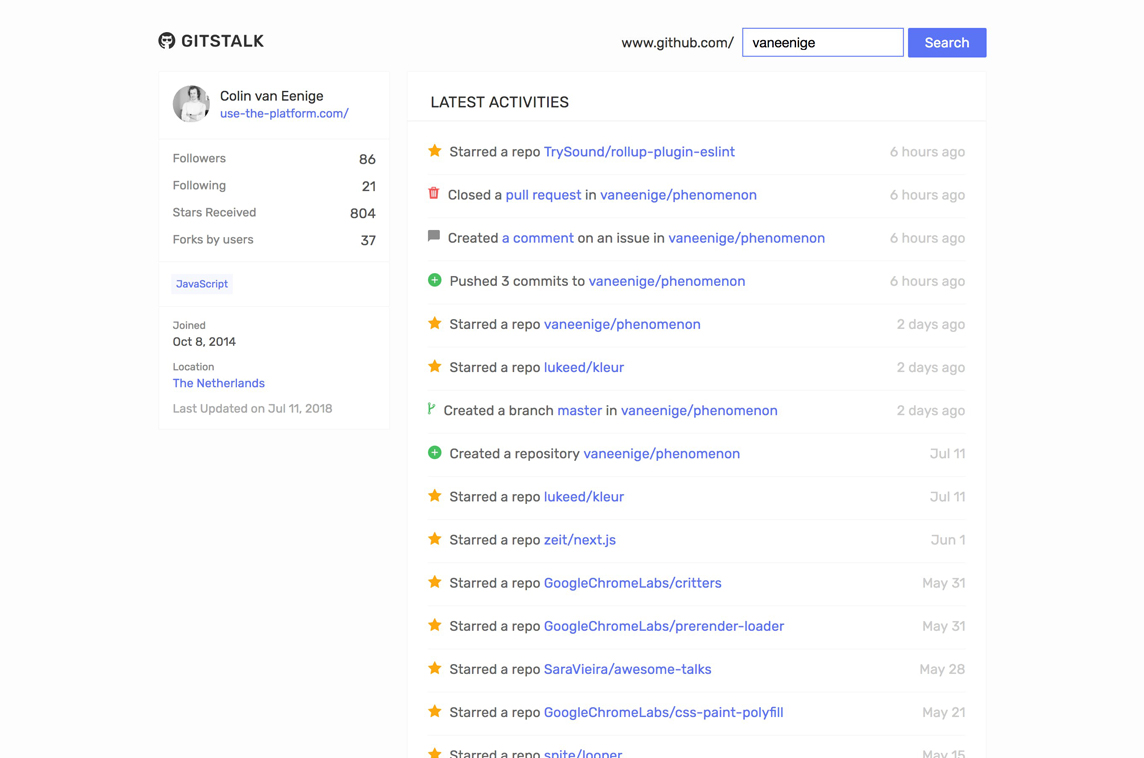Open lukeed/kleur link from 2 days ago
1144x758 pixels.
(584, 367)
